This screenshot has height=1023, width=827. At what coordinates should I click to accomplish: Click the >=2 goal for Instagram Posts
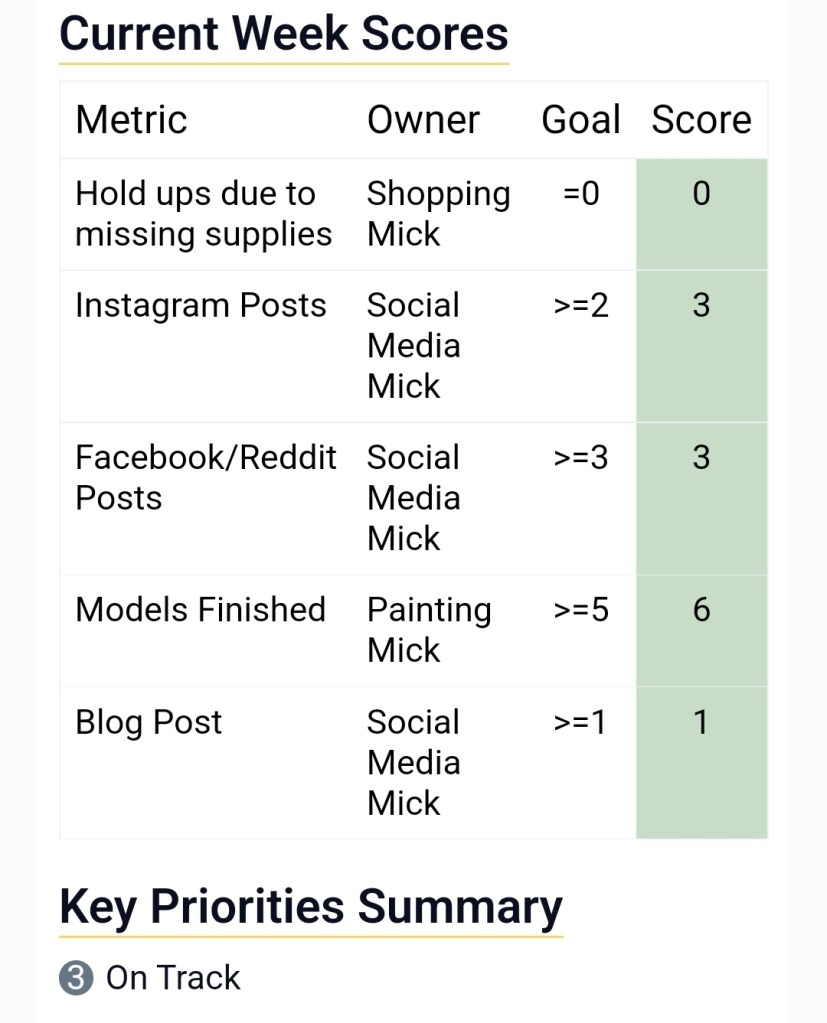pos(580,306)
